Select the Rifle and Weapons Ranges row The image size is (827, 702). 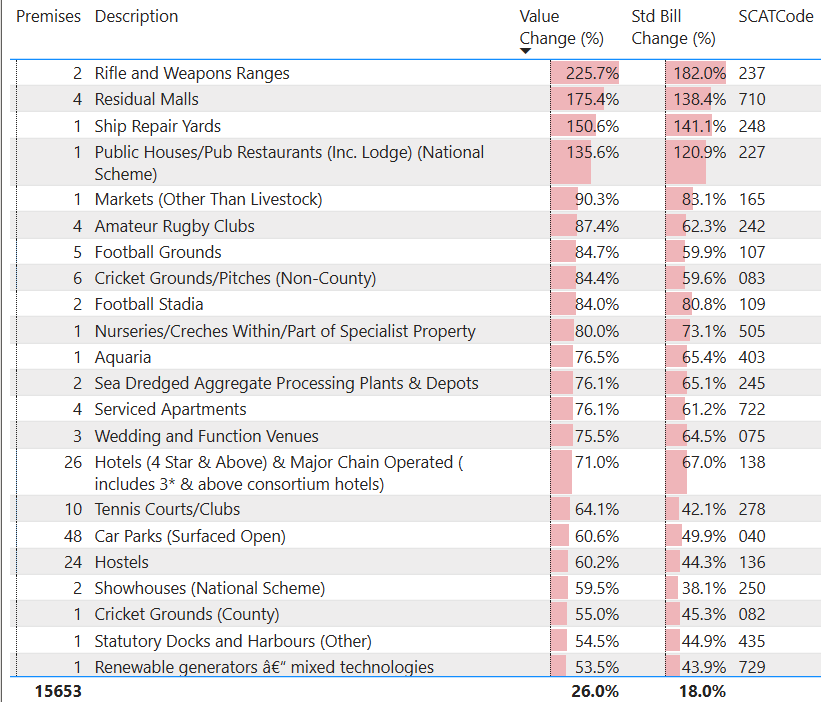tap(191, 73)
